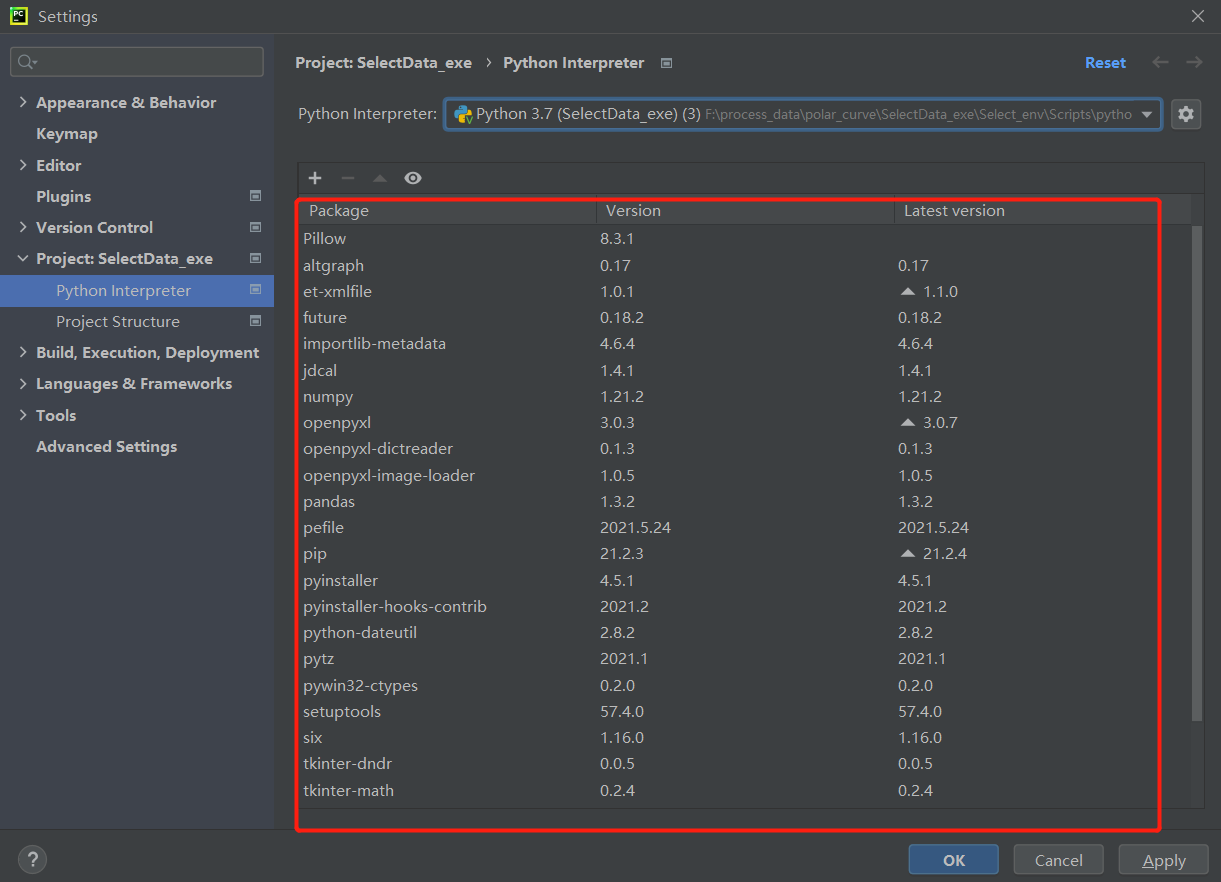Click project-level icon beside Plugins
Viewport: 1221px width, 882px height.
[255, 196]
